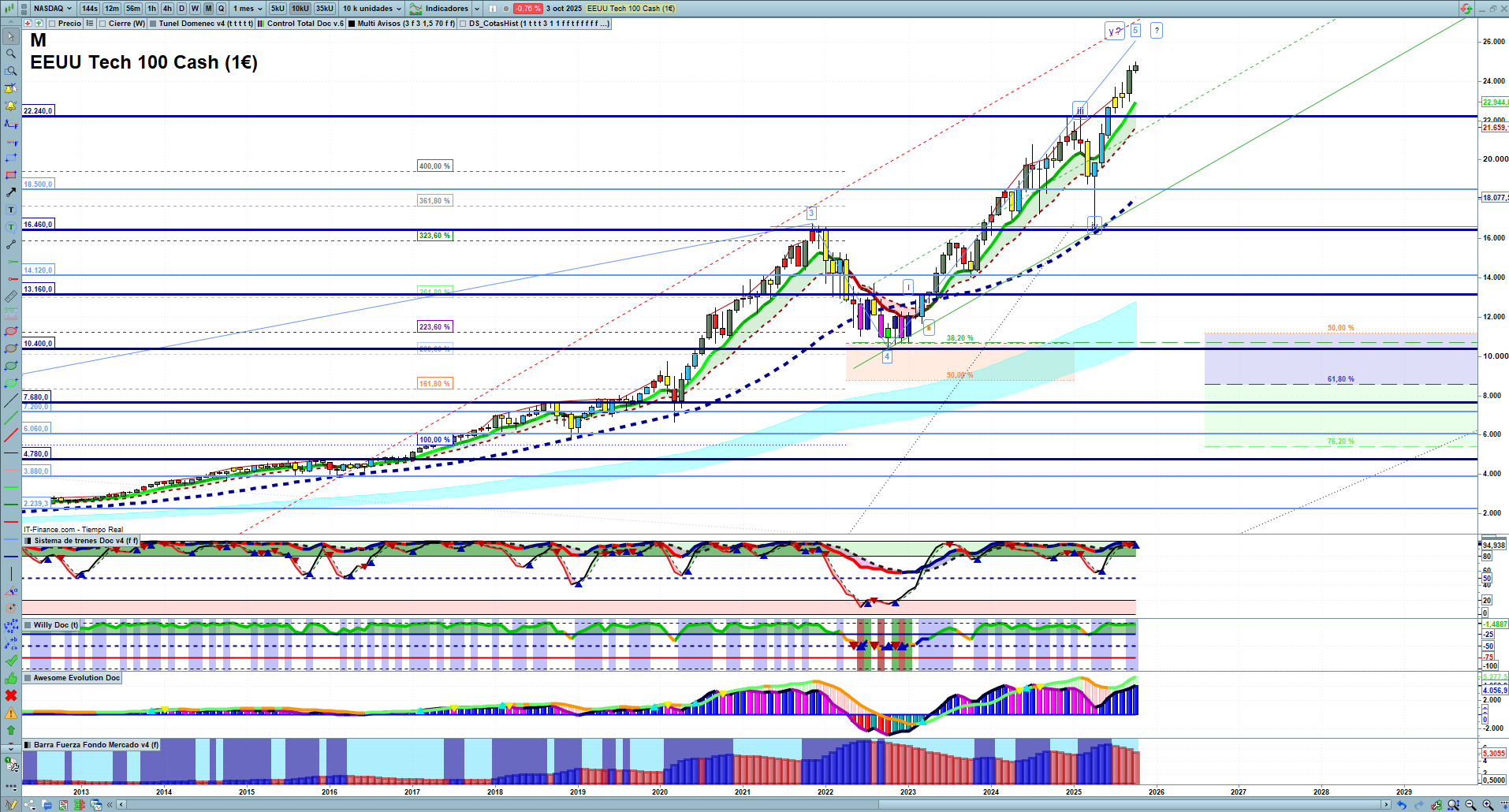1509x812 pixels.
Task: Pick the black arrow drawing tool
Action: tap(11, 192)
